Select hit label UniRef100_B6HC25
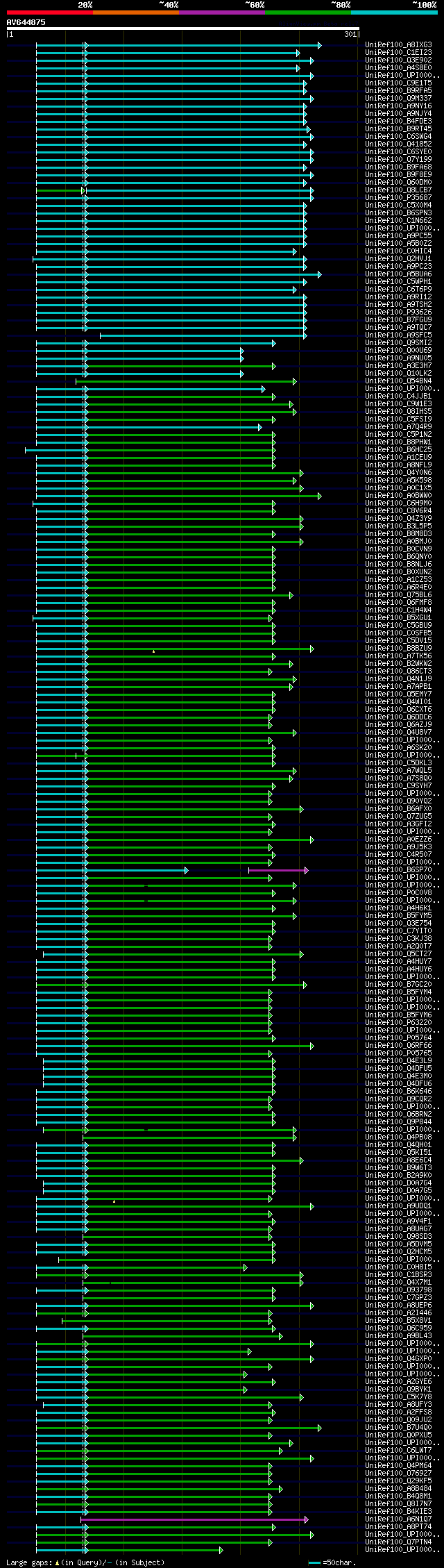The height and width of the screenshot is (1568, 444). [398, 450]
